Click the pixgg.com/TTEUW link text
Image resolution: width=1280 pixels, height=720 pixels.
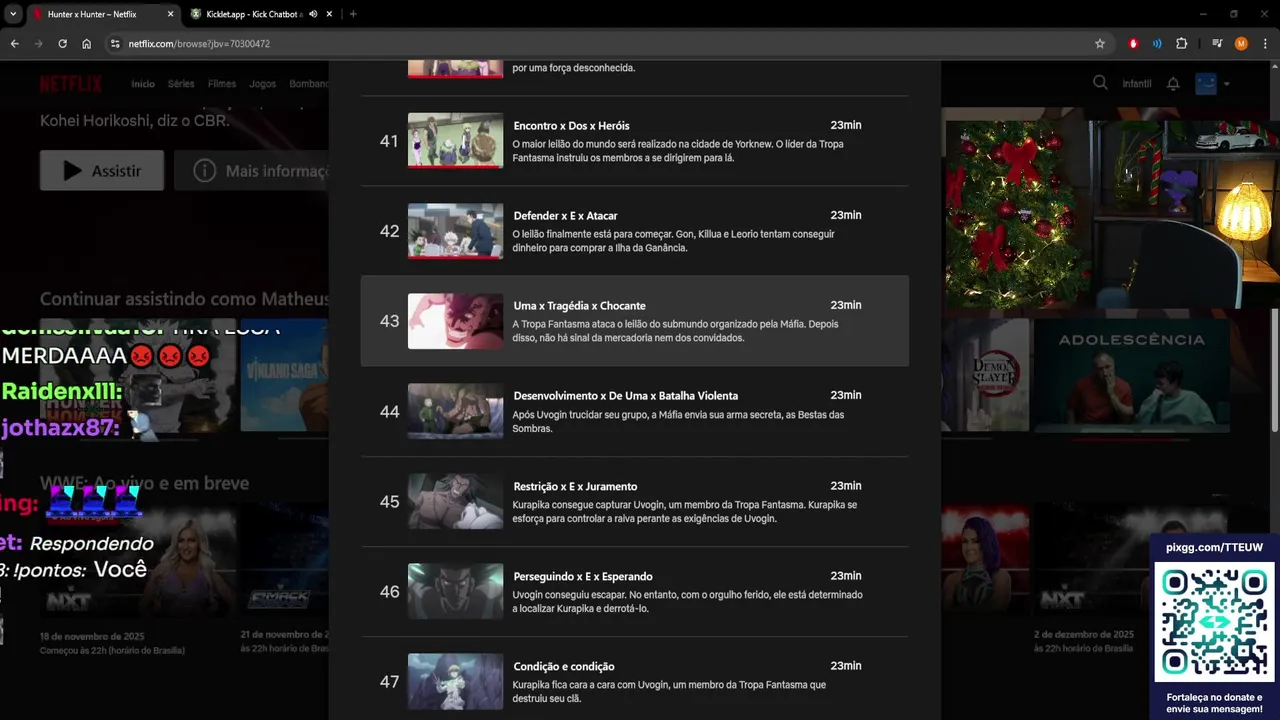1214,547
